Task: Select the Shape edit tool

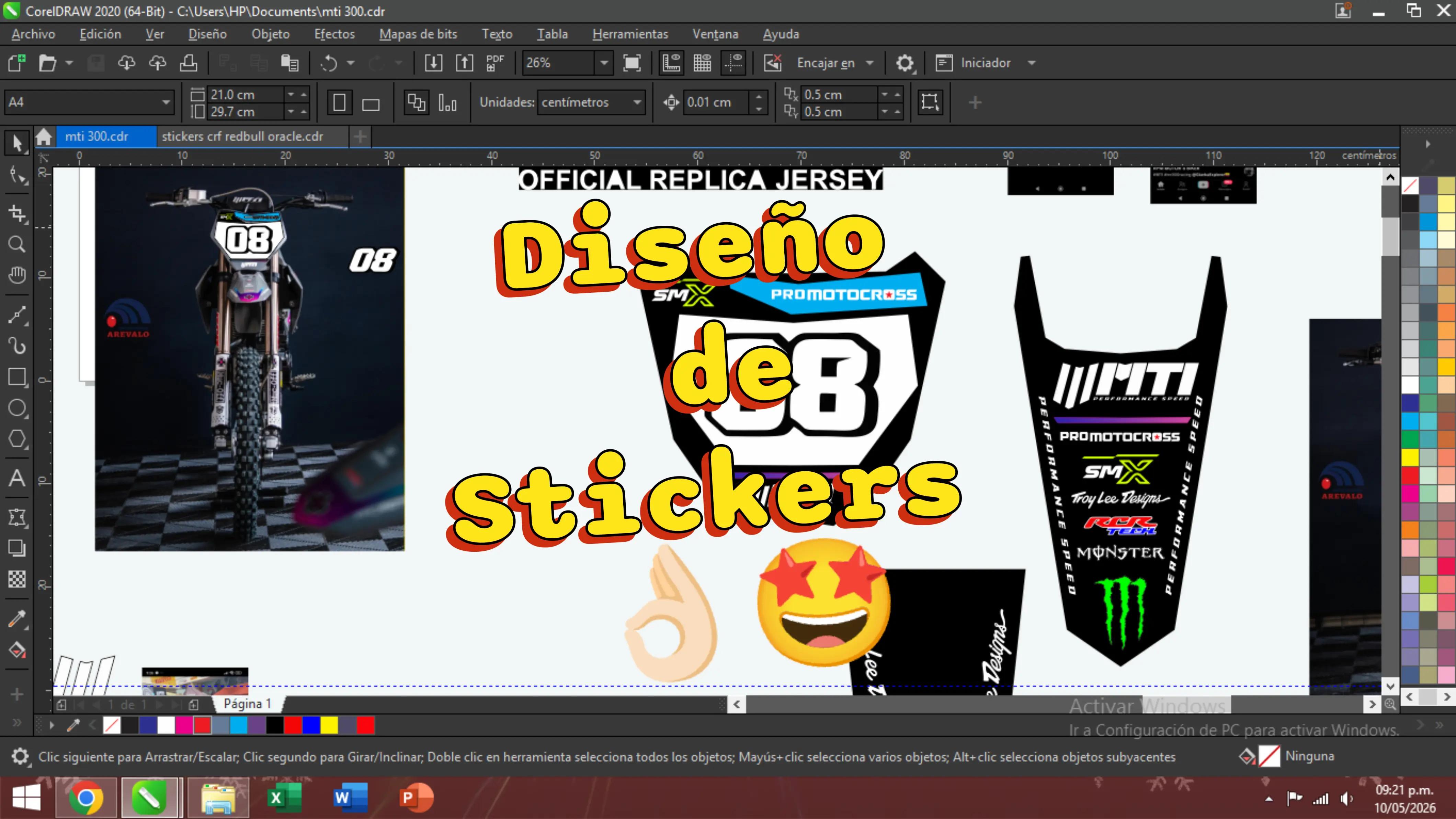Action: [17, 176]
